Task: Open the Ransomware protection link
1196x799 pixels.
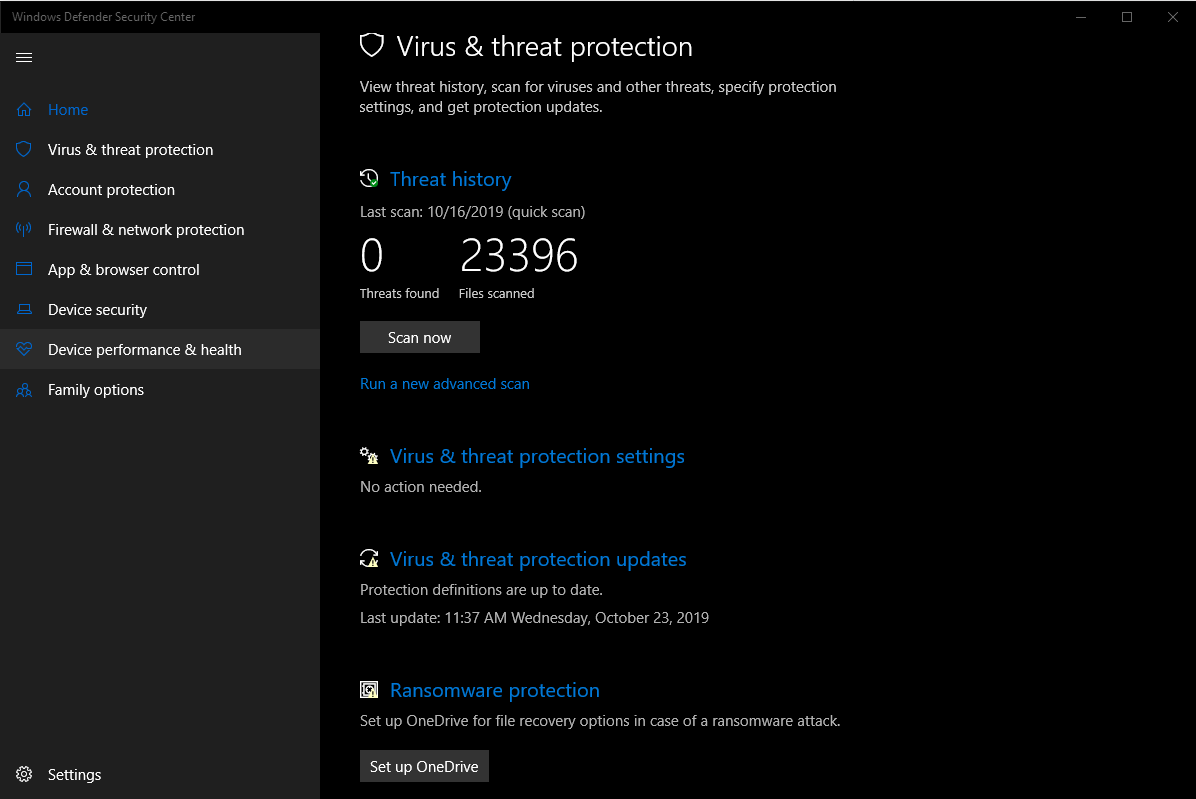Action: point(494,690)
